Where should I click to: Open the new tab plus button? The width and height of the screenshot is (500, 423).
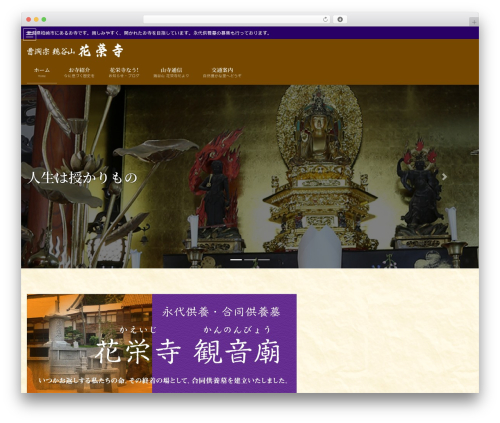(474, 22)
